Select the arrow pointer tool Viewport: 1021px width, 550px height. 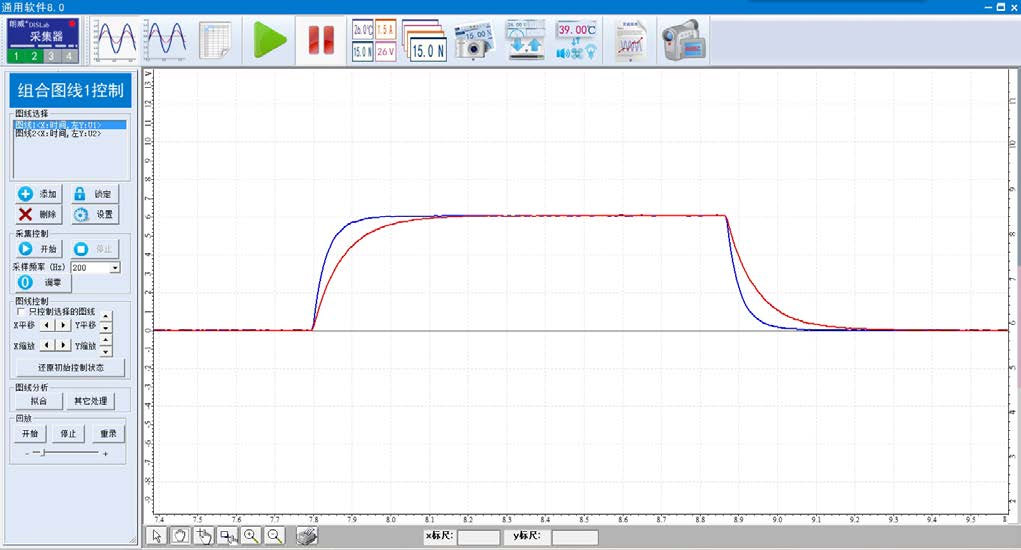[x=156, y=536]
